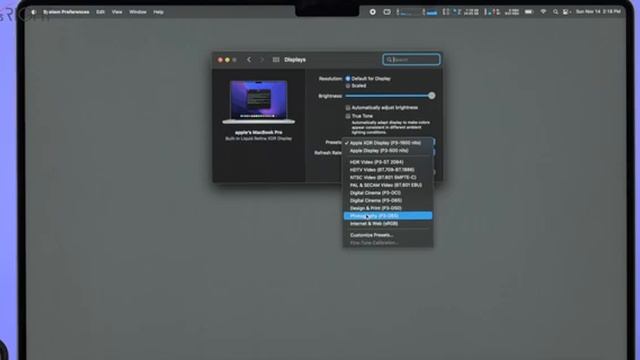640x360 pixels.
Task: Open Spotlight search in menu bar
Action: click(x=555, y=12)
